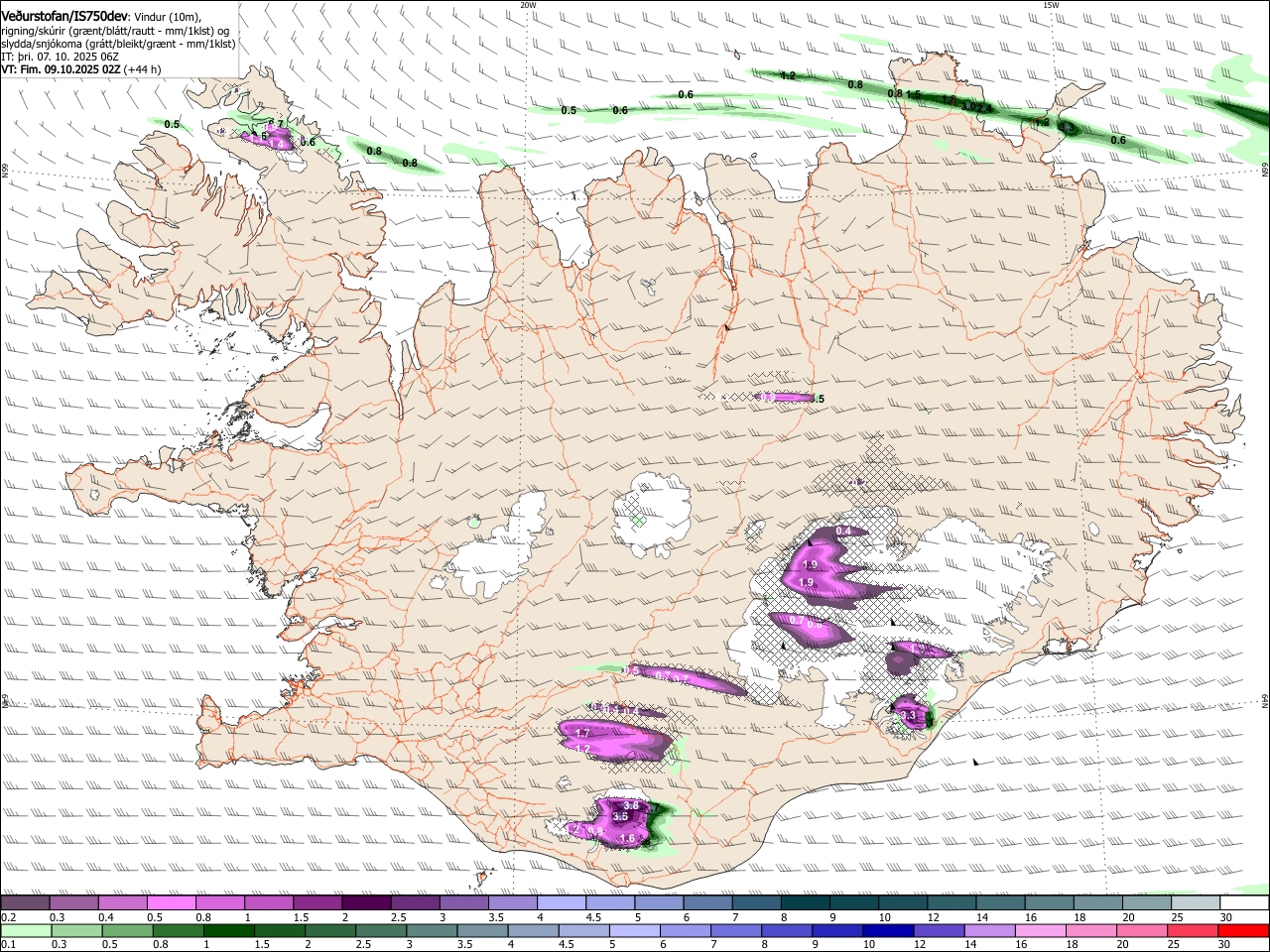The width and height of the screenshot is (1270, 952).
Task: Click the 0.1 label under the bottom legend row
Action: pyautogui.click(x=8, y=945)
